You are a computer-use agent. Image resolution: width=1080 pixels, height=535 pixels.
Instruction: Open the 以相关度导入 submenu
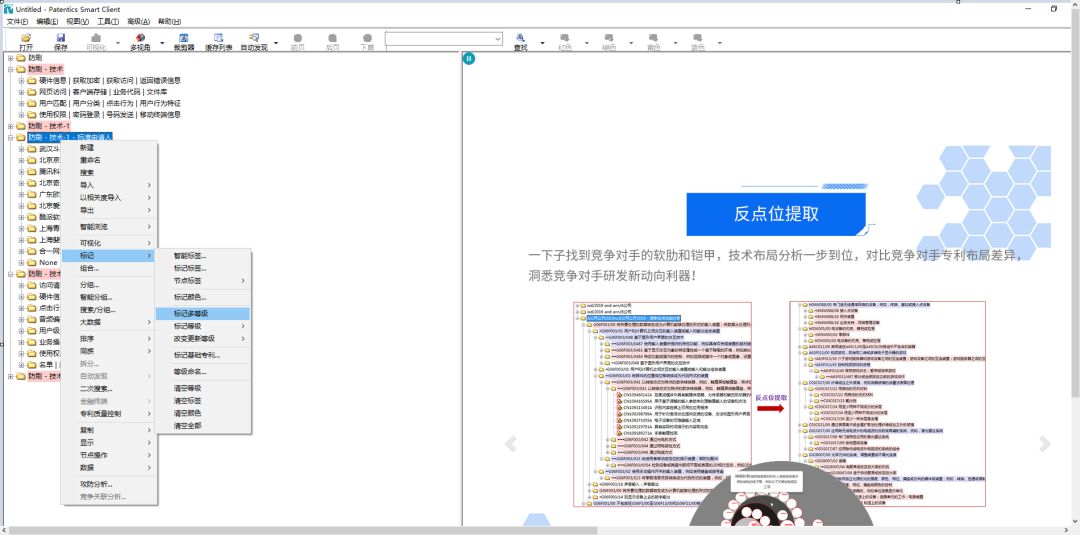tap(109, 198)
